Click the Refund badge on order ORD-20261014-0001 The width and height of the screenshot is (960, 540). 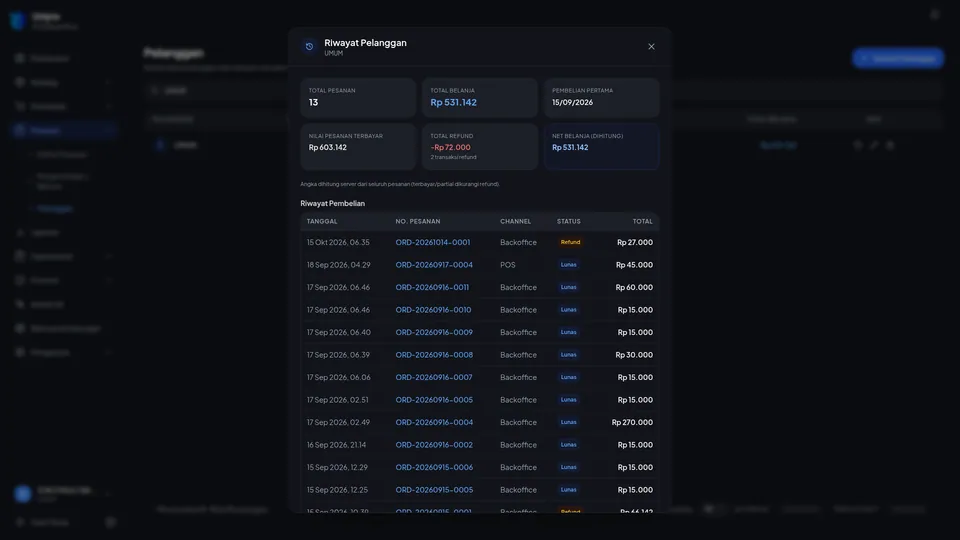[570, 242]
